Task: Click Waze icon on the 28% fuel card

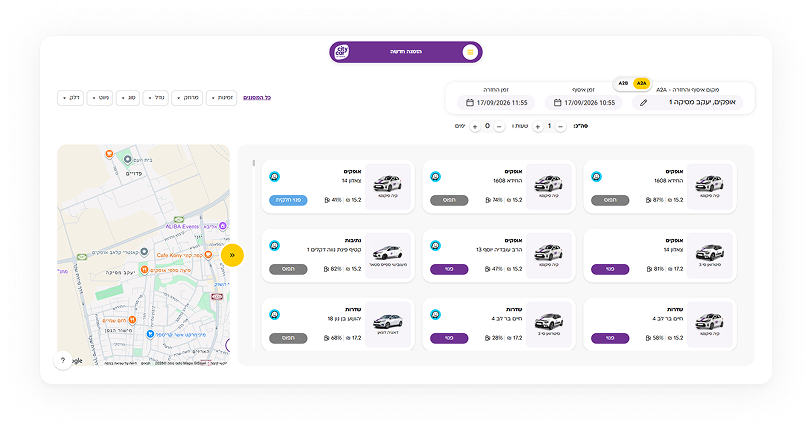Action: point(436,315)
